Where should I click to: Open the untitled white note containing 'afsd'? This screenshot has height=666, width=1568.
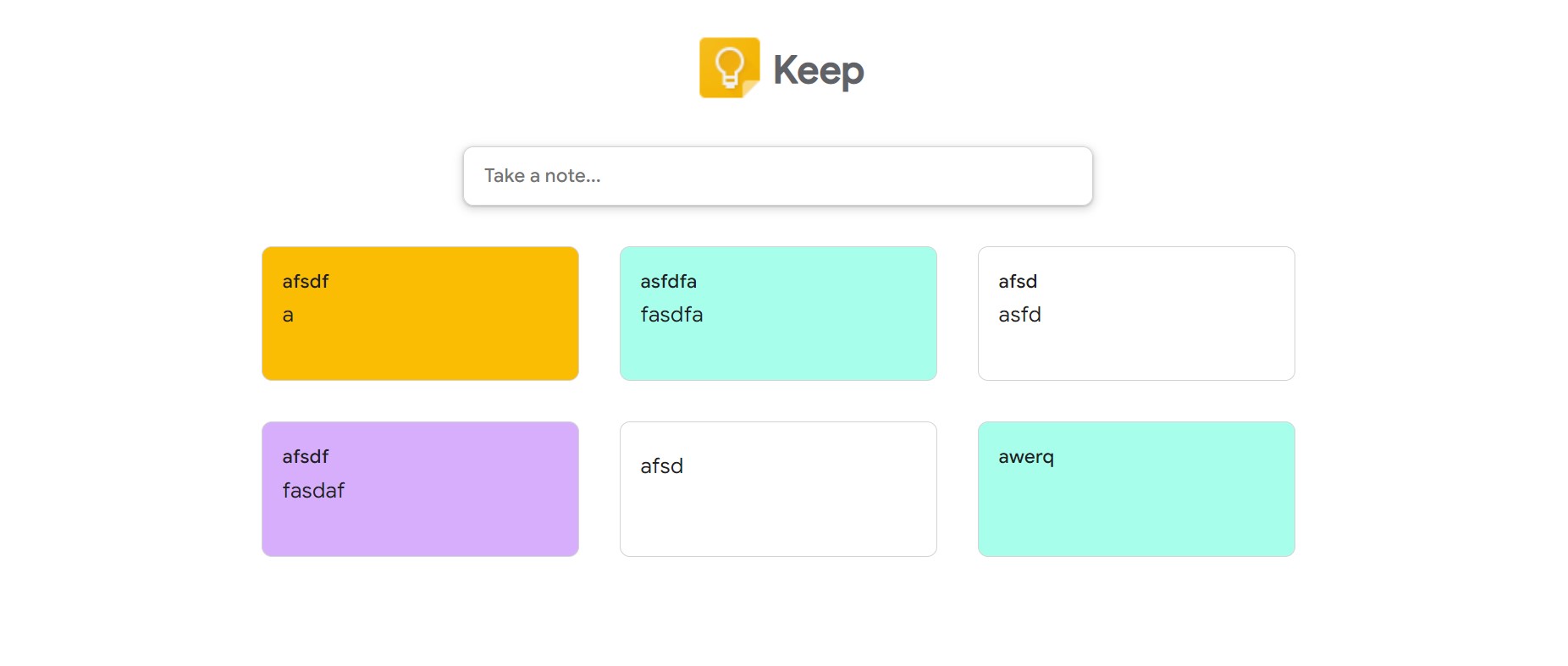(778, 489)
